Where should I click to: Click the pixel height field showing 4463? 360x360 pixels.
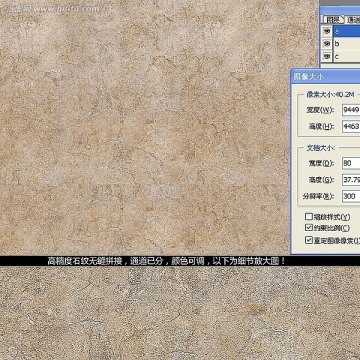point(351,126)
